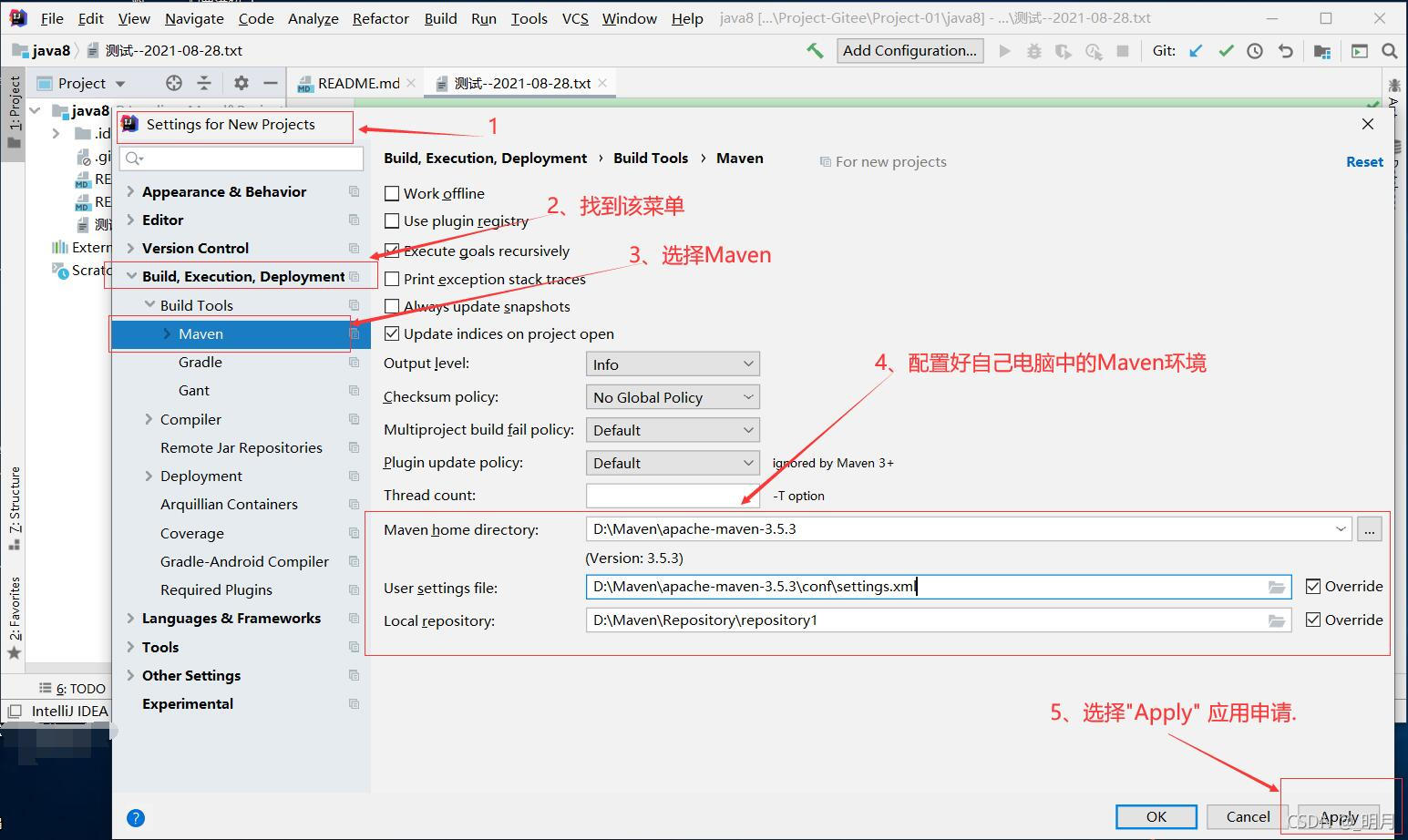Open Project panel gear options
This screenshot has width=1408, height=840.
pyautogui.click(x=241, y=83)
